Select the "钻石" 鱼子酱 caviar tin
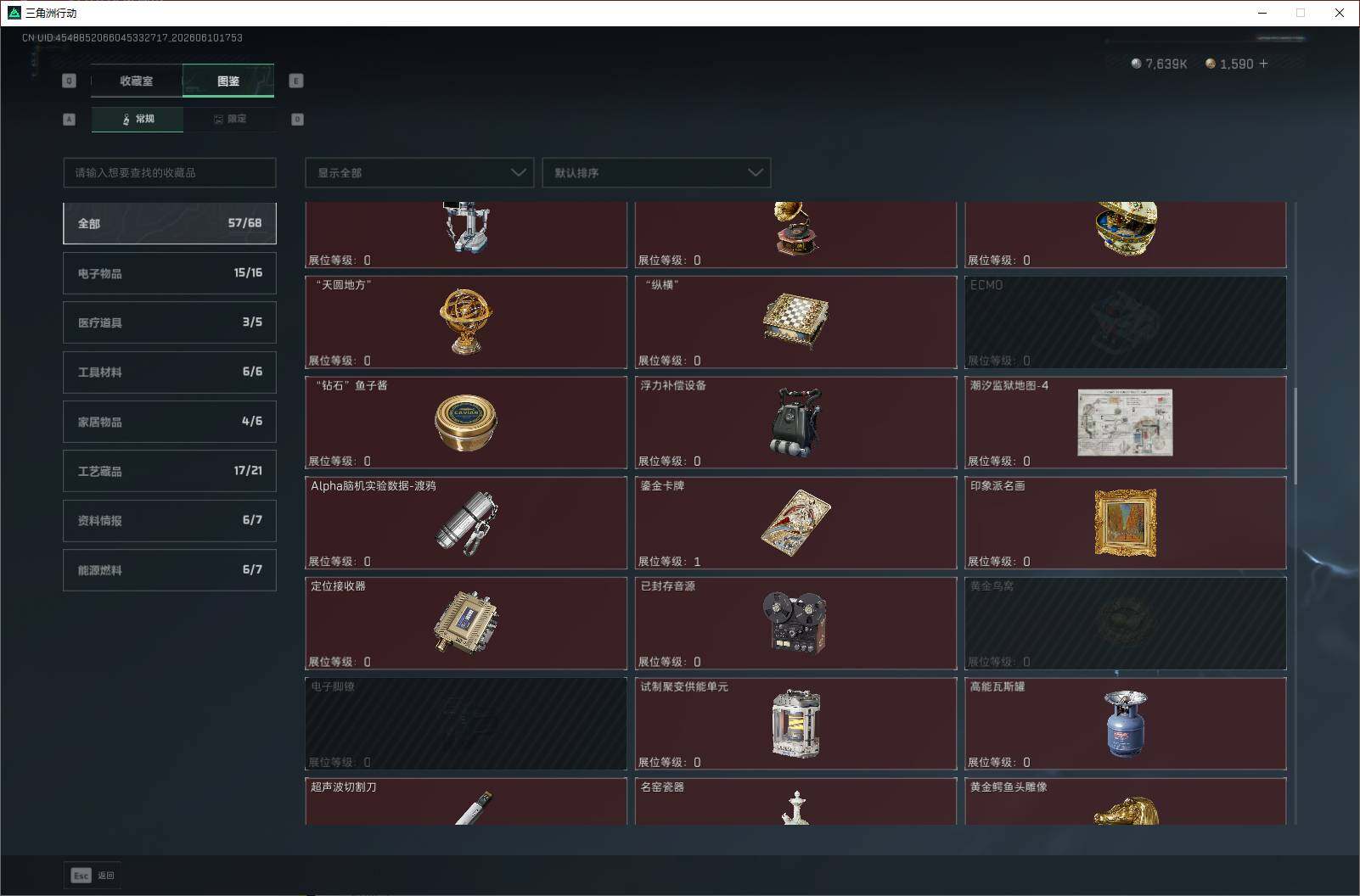This screenshot has height=896, width=1360. click(466, 423)
